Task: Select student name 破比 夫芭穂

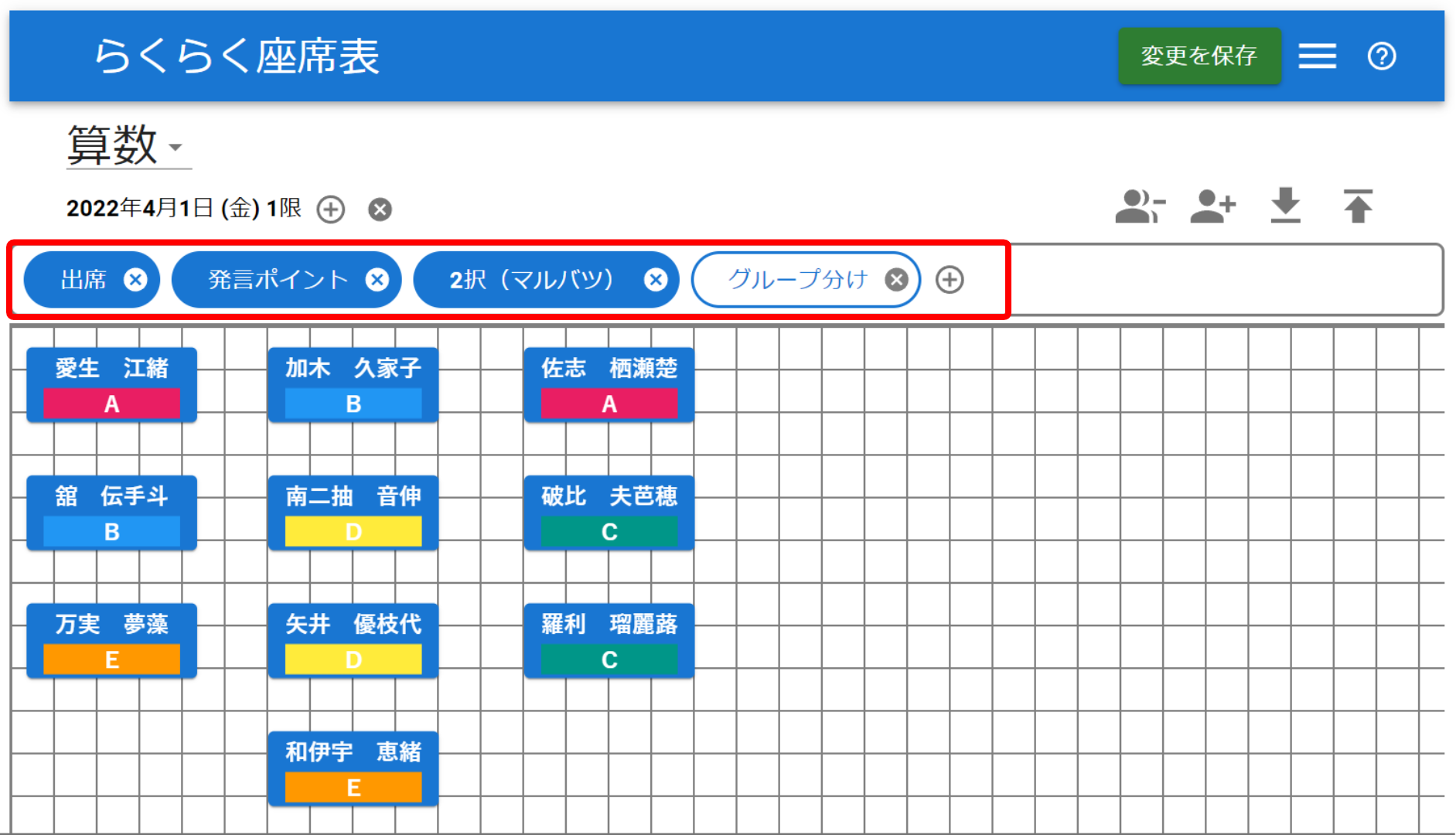Action: click(x=609, y=496)
